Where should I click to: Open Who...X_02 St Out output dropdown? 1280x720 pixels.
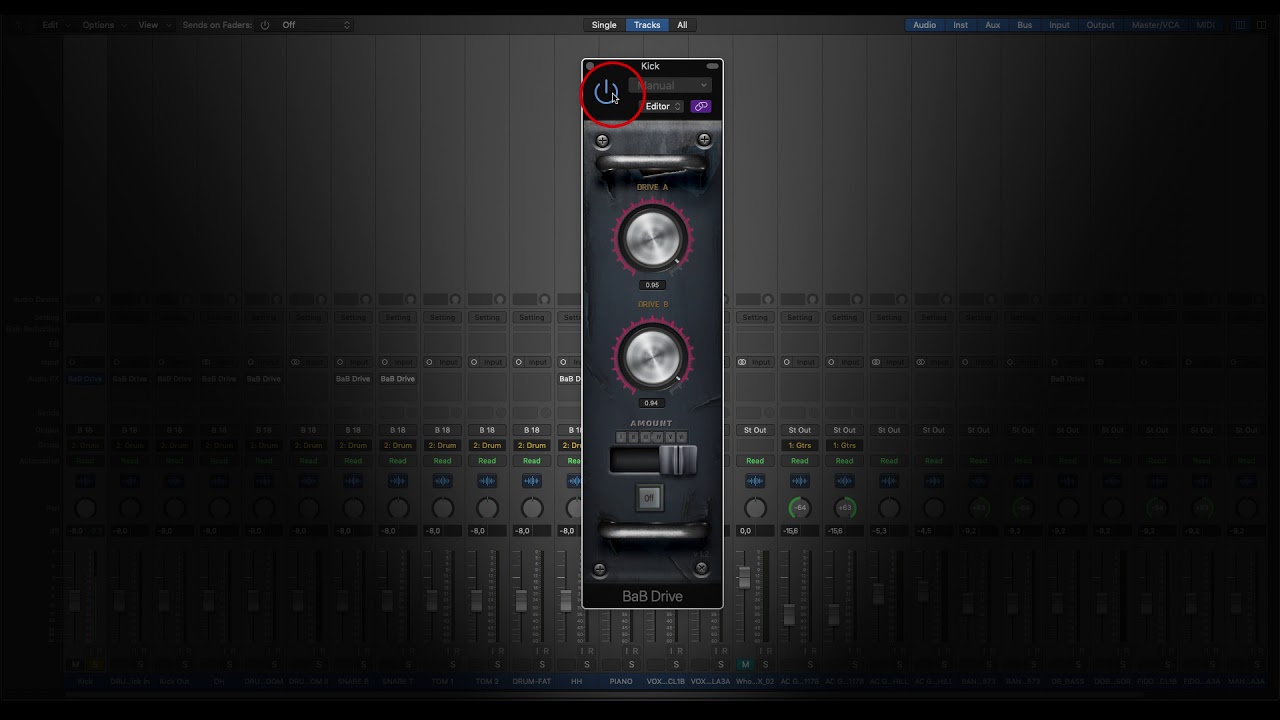(755, 430)
